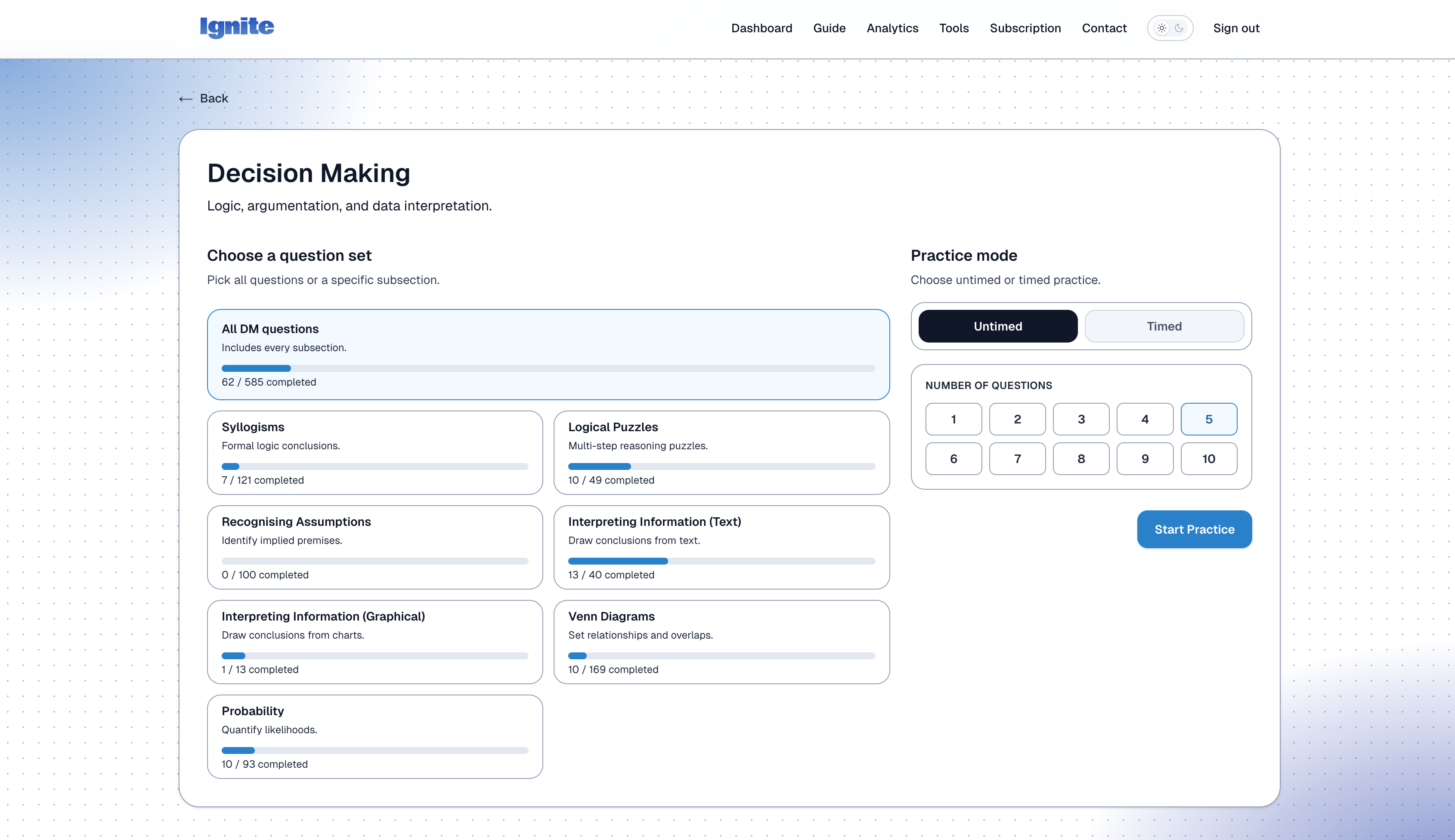Viewport: 1455px width, 840px height.
Task: Switch to light theme sun icon
Action: tap(1161, 28)
